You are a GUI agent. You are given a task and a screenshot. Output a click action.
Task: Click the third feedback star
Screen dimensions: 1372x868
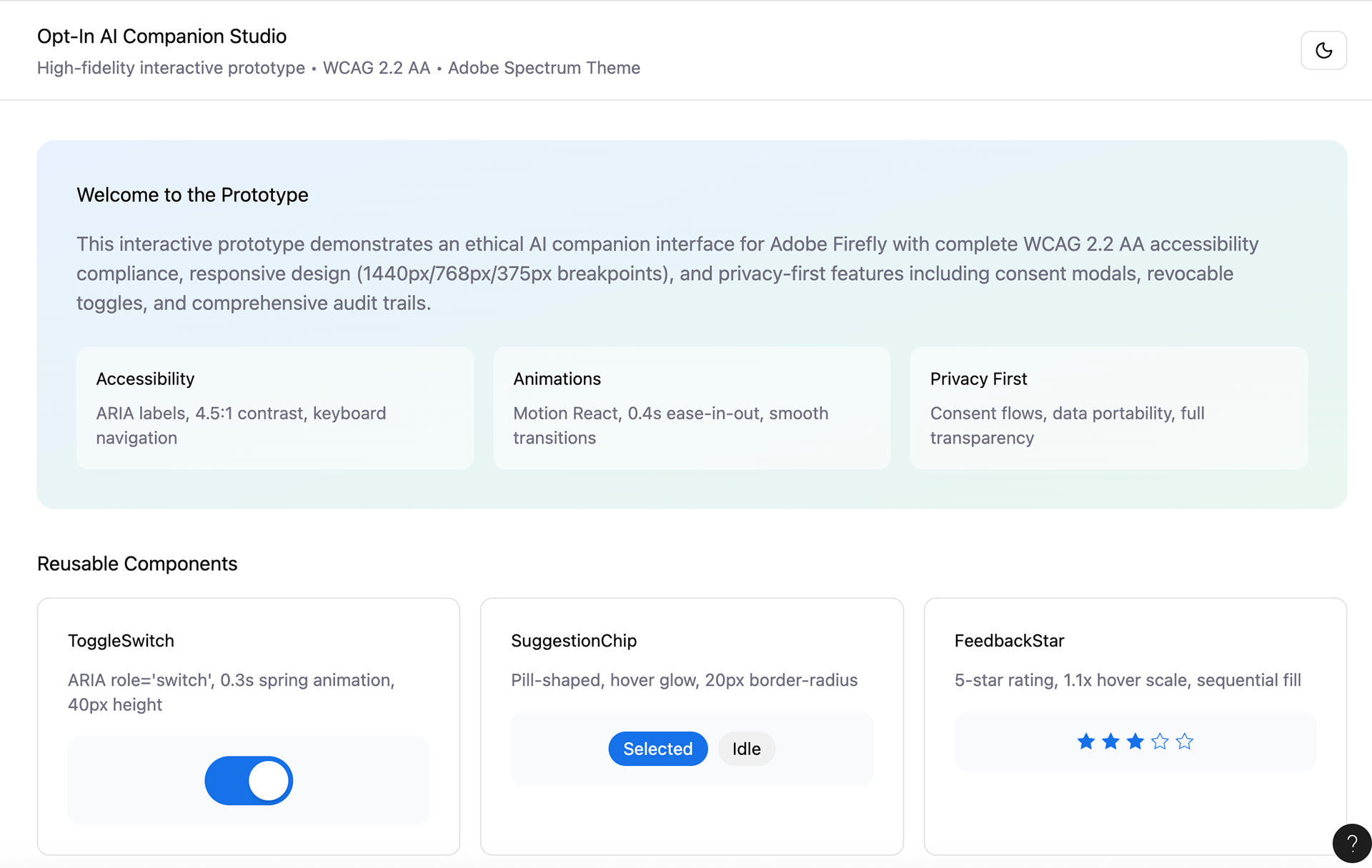[1135, 742]
